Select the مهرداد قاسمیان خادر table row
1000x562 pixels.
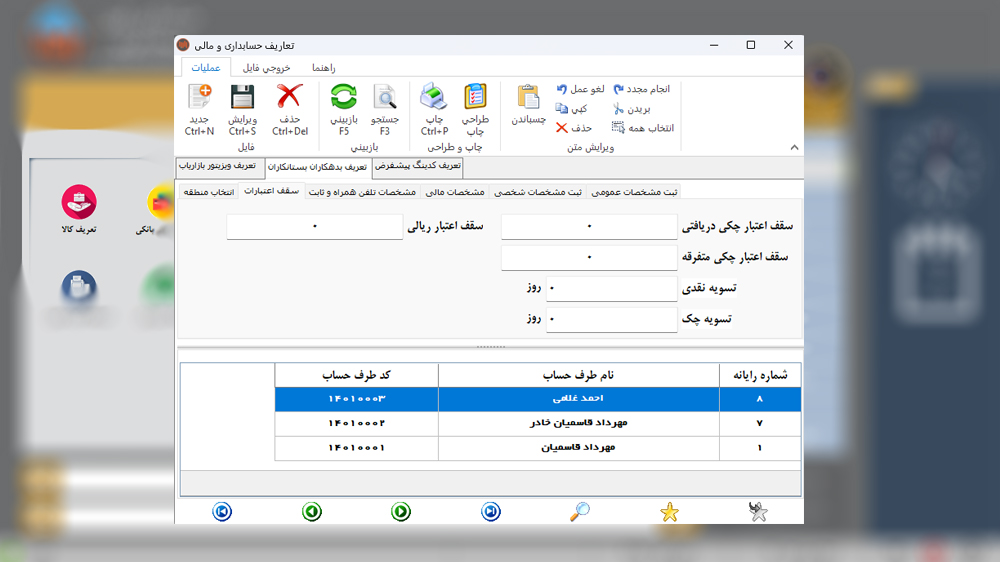(578, 423)
